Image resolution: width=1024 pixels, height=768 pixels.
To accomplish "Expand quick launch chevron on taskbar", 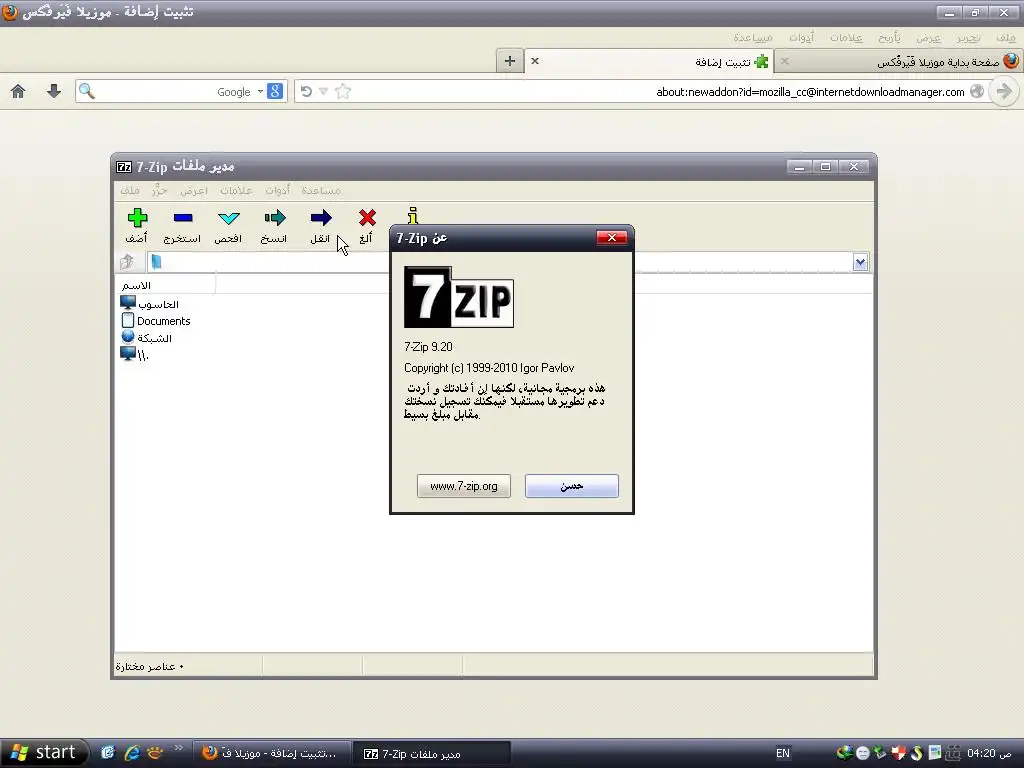I will pyautogui.click(x=178, y=747).
